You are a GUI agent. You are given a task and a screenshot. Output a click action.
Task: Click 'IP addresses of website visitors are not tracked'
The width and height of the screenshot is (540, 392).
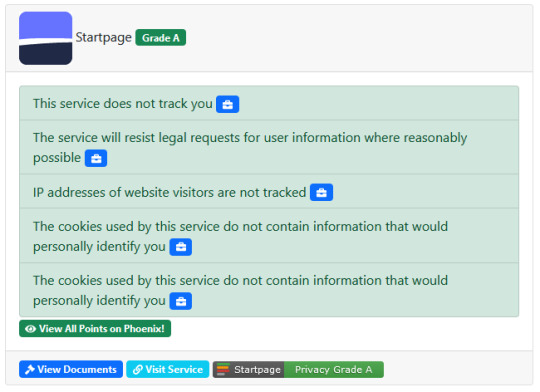[x=169, y=193]
